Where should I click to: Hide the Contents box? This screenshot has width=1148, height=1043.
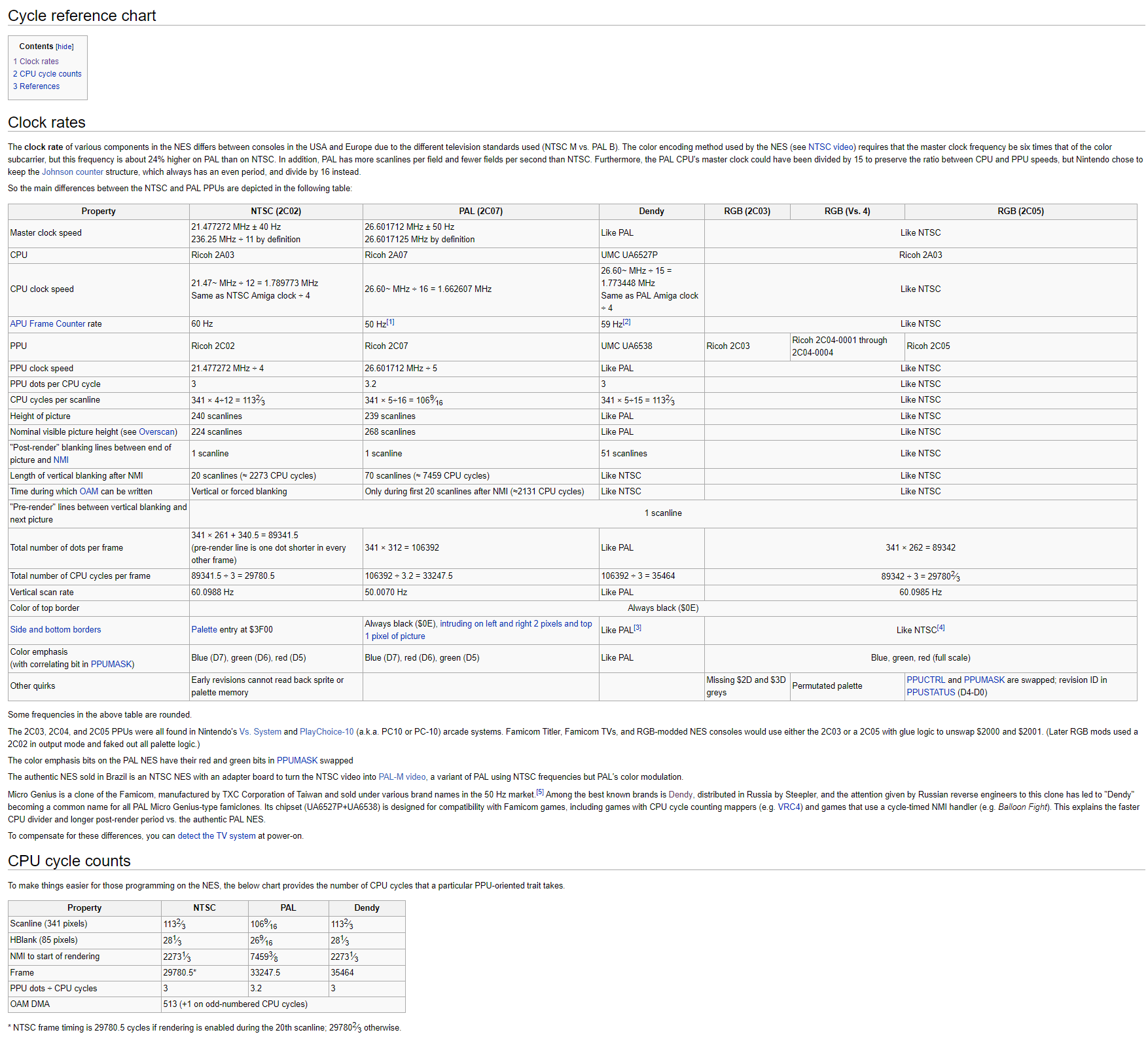click(65, 47)
